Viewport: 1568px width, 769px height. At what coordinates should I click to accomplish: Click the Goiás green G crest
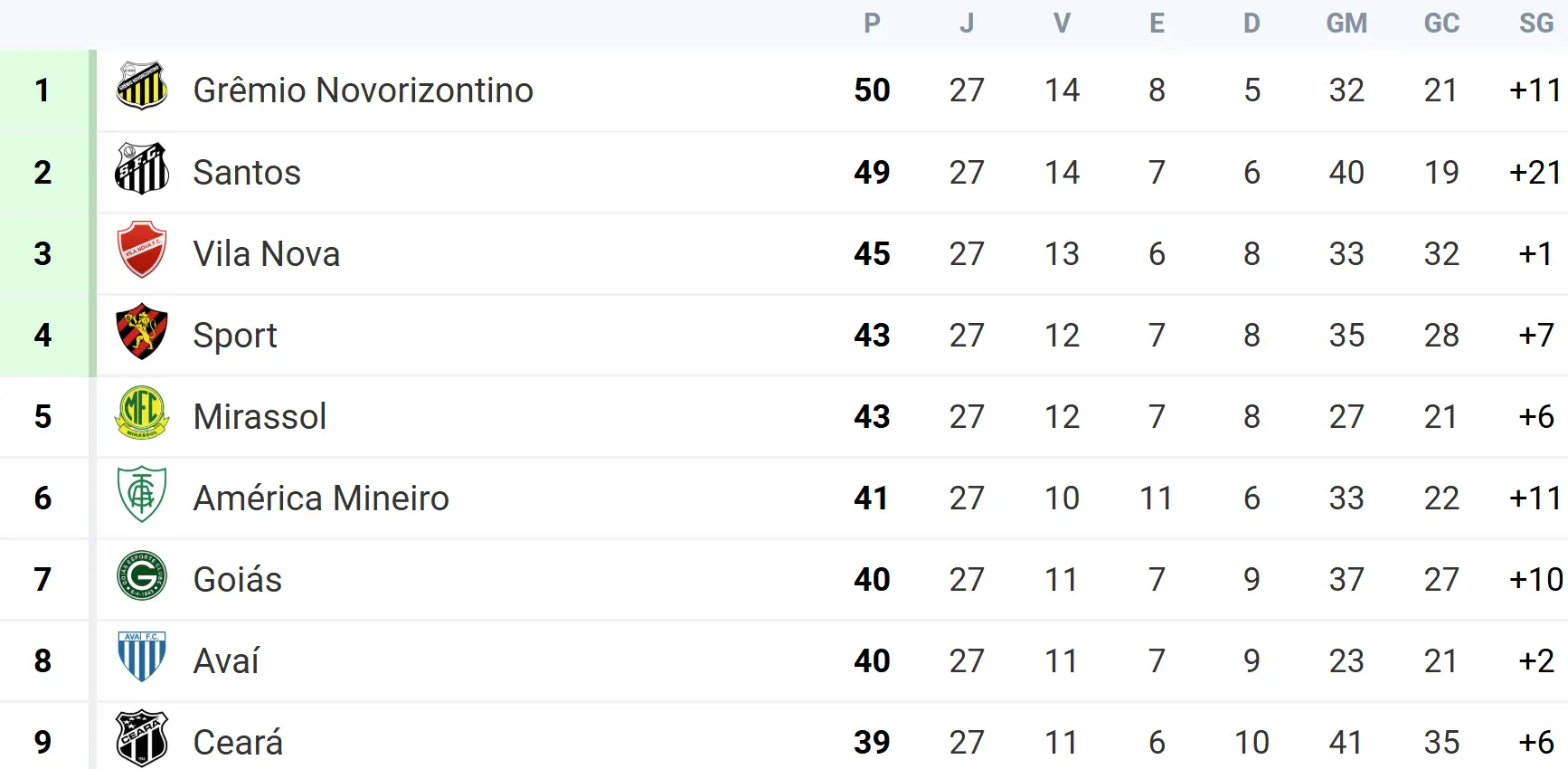tap(142, 575)
